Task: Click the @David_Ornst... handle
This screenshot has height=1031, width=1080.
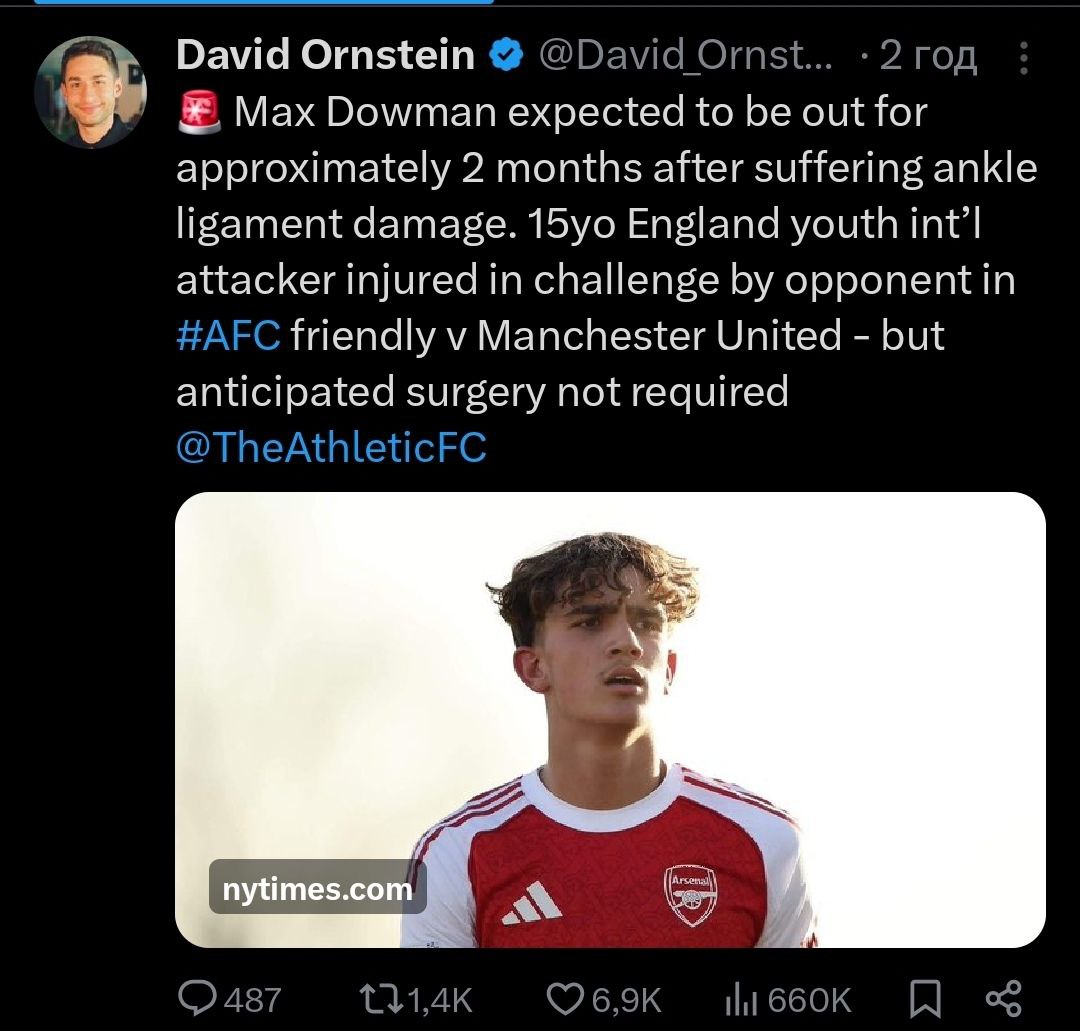Action: (685, 57)
